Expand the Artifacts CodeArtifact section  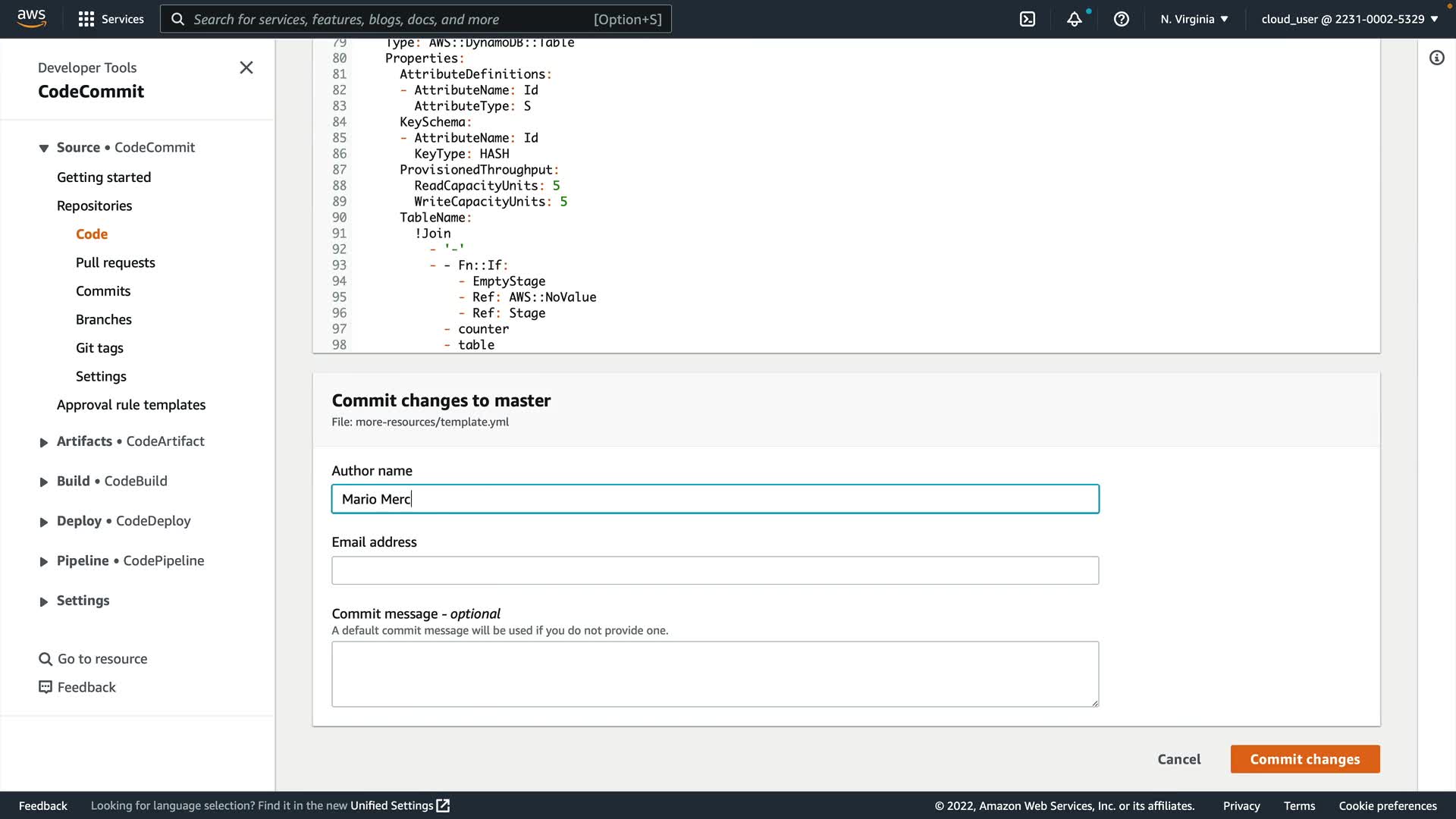coord(44,442)
